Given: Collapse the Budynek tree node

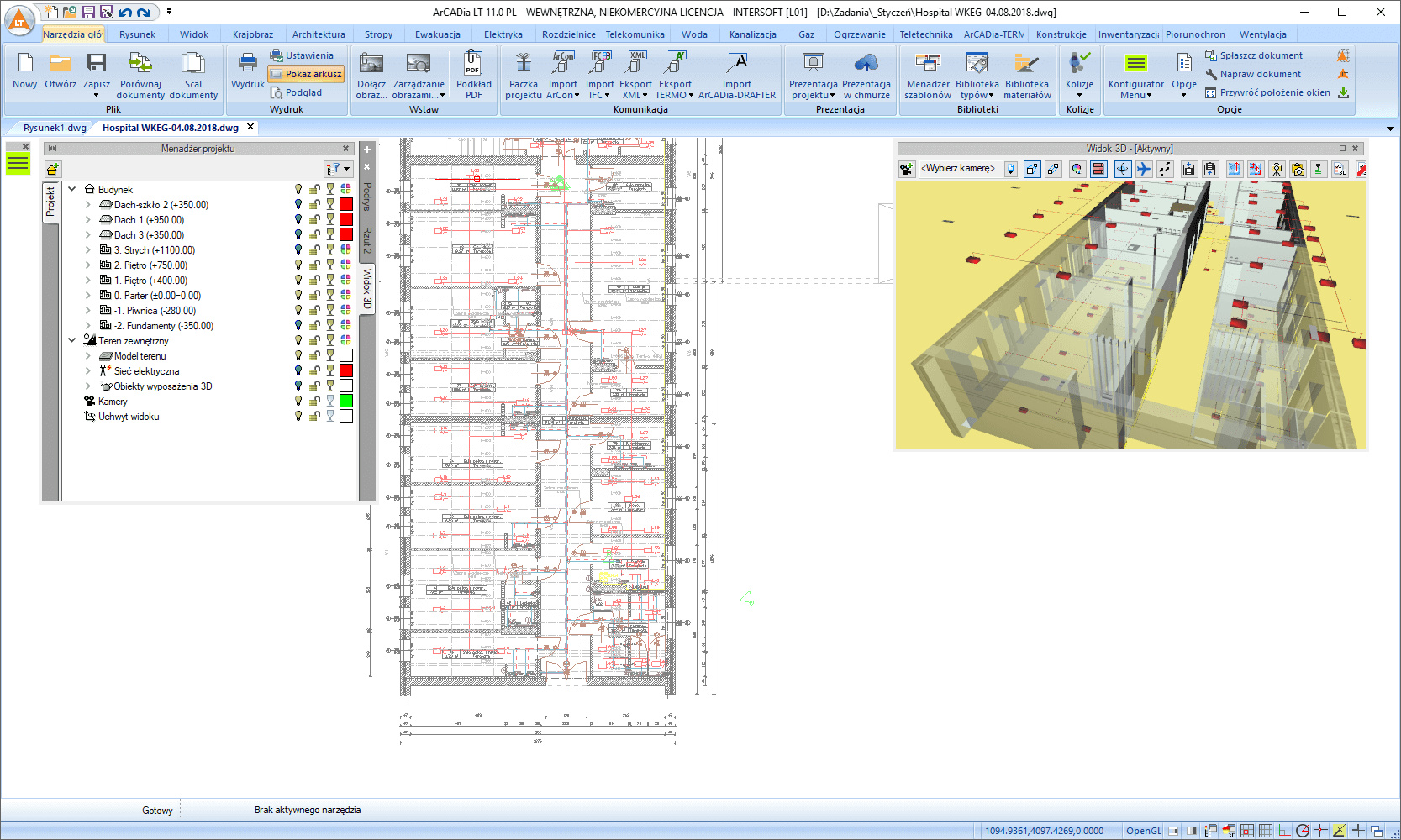Looking at the screenshot, I should coord(72,189).
